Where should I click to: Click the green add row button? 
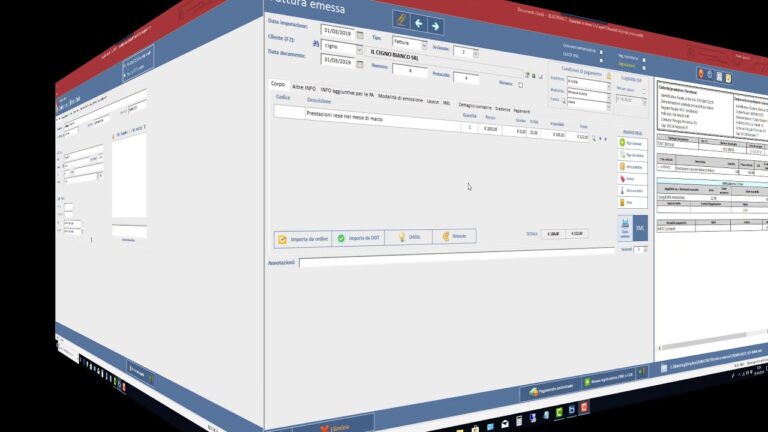click(x=632, y=143)
